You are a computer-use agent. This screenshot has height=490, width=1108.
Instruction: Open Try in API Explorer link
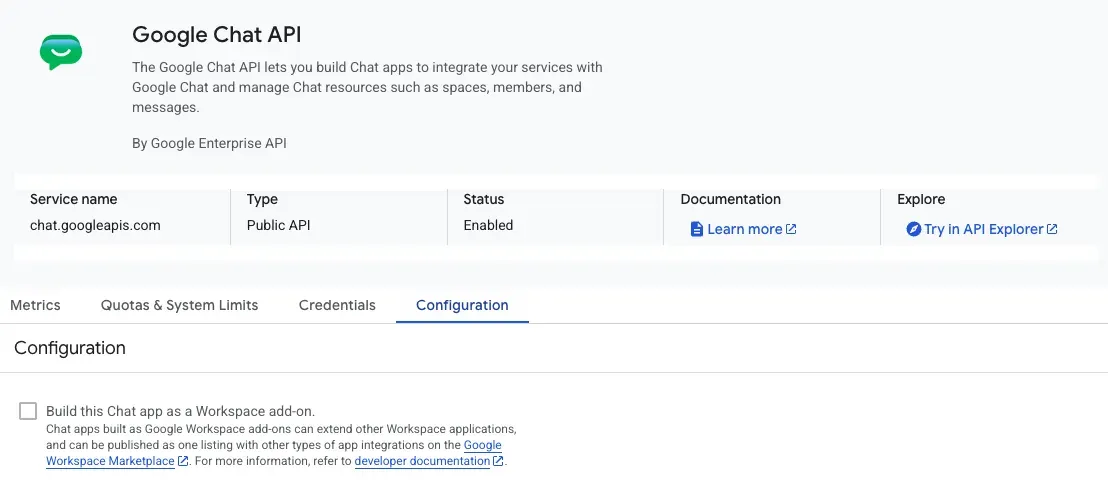click(982, 229)
